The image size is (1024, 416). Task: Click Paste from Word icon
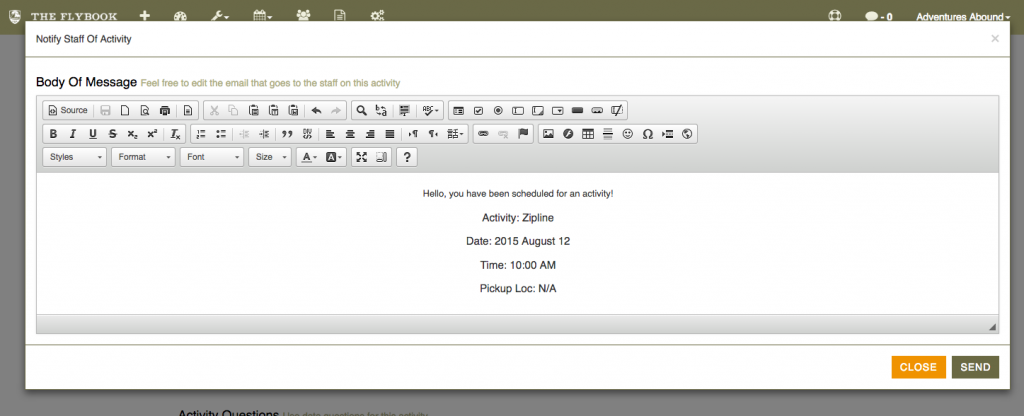pyautogui.click(x=294, y=110)
